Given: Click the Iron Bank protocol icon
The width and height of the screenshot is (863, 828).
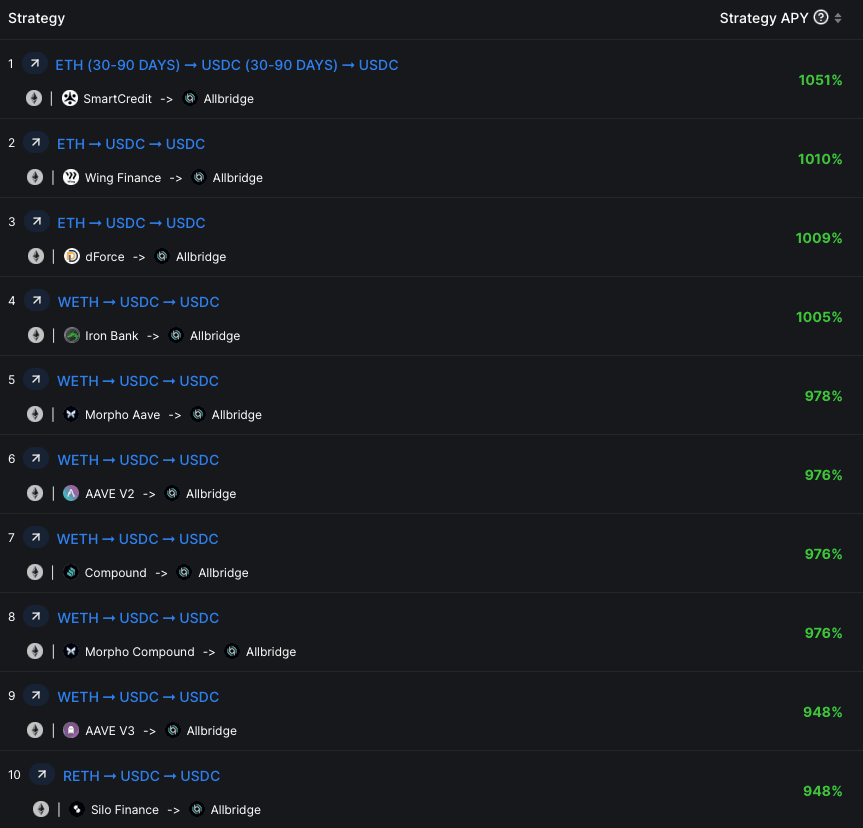Looking at the screenshot, I should tap(71, 336).
